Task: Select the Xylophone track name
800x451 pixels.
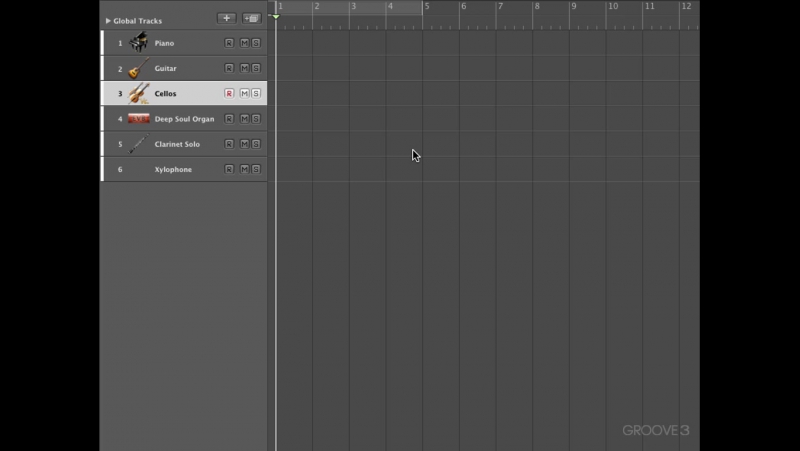Action: tap(172, 170)
